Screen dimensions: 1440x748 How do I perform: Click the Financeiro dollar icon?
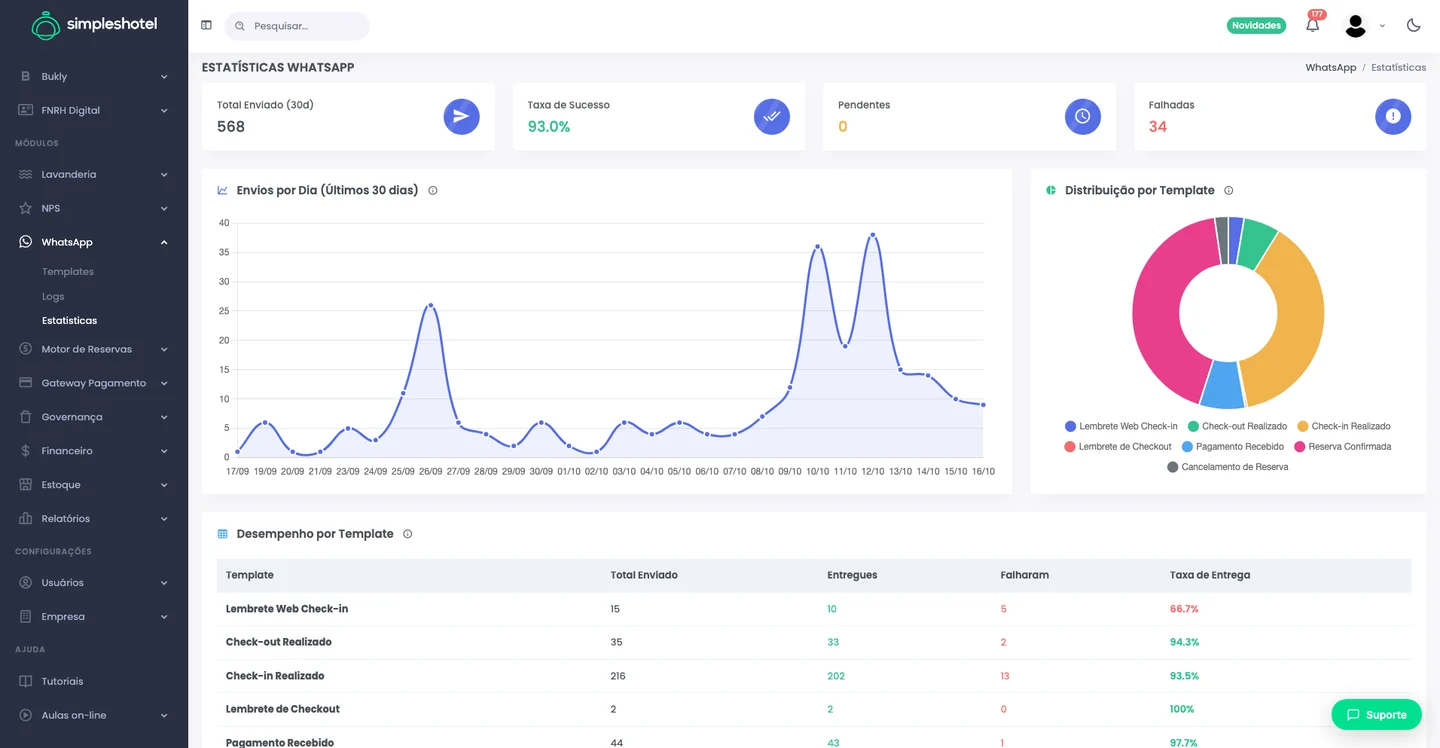(x=26, y=451)
